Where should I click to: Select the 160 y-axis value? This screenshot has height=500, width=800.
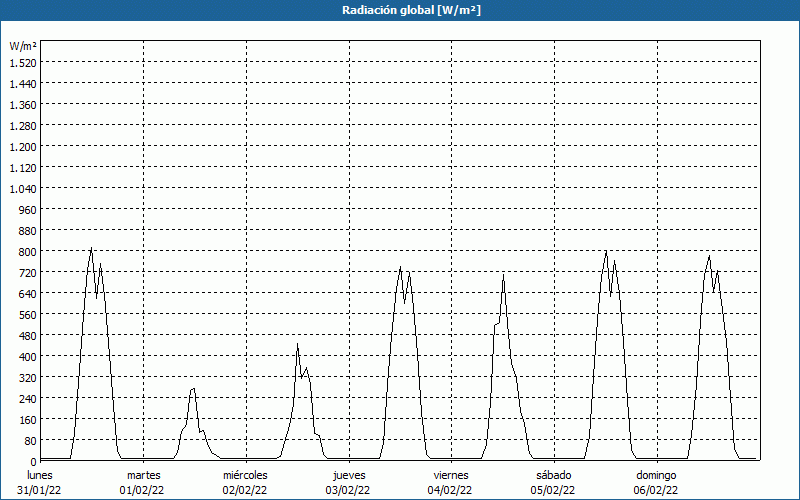(28, 419)
